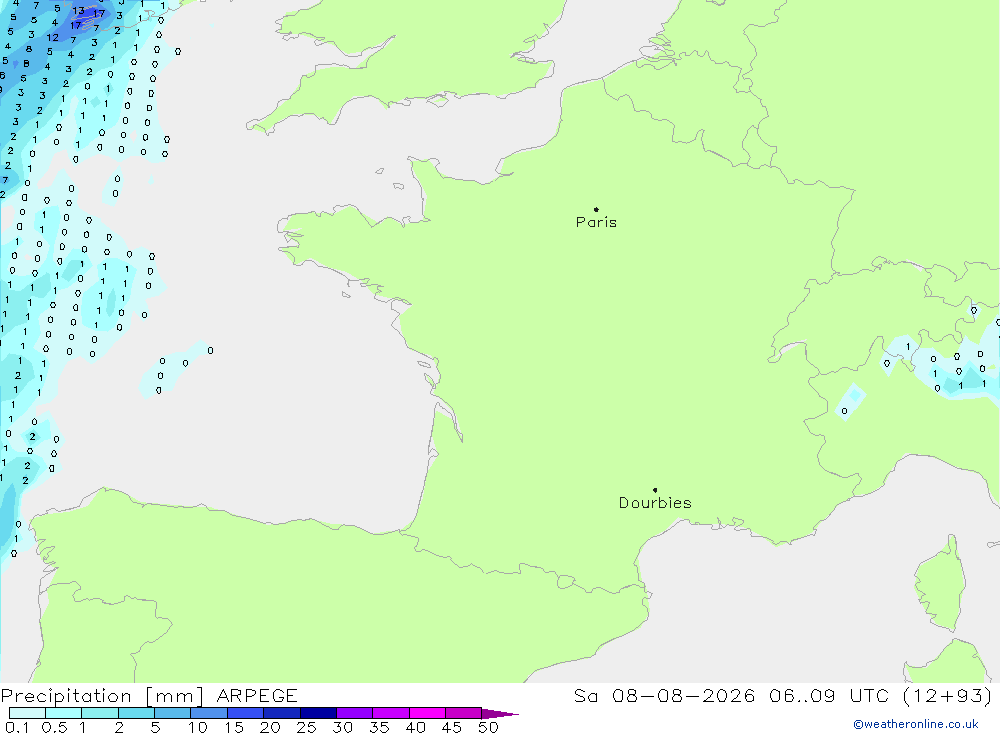
Task: Click the '50' legend scale value
Action: click(488, 727)
